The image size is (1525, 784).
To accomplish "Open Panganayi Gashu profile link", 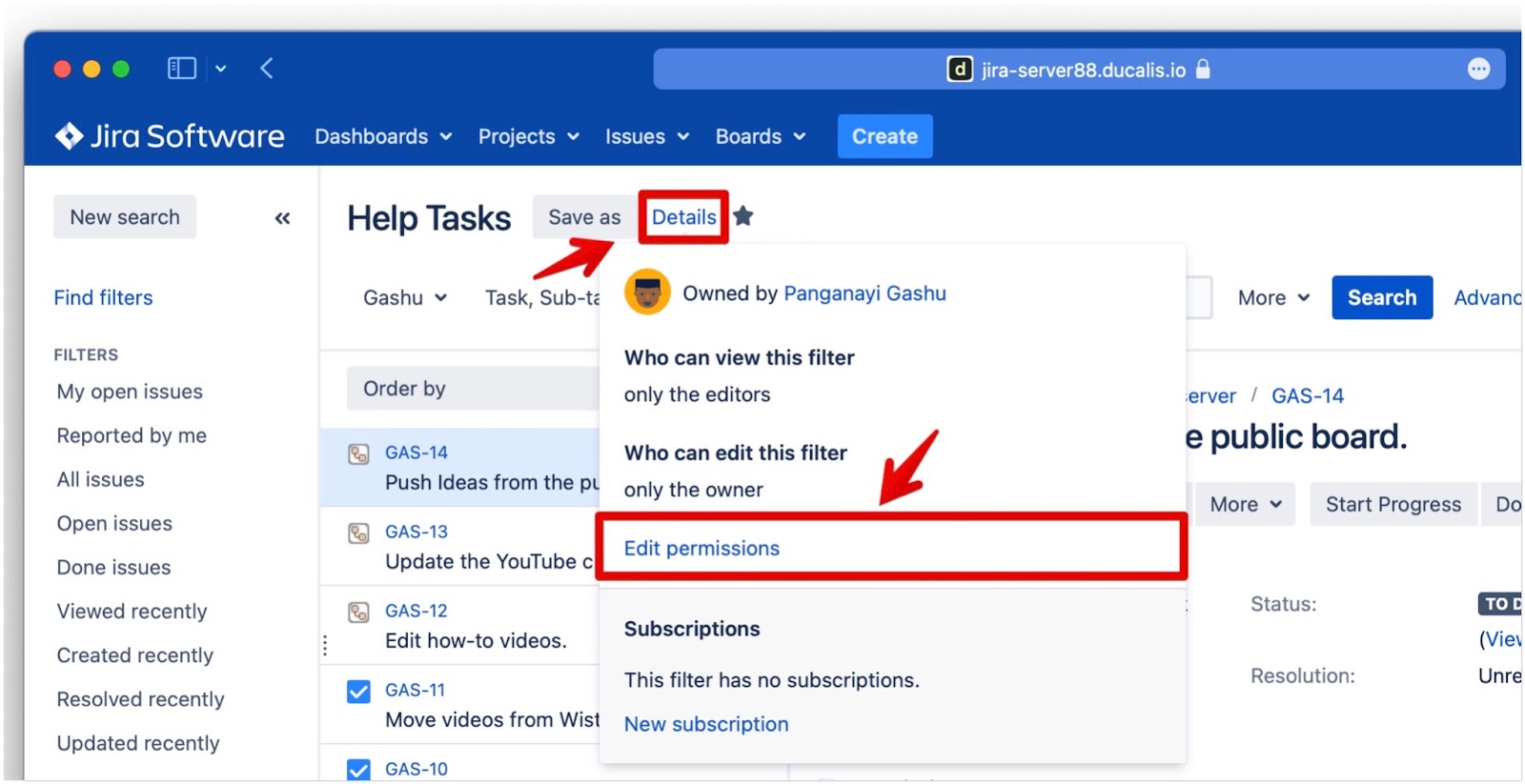I will pos(864,293).
